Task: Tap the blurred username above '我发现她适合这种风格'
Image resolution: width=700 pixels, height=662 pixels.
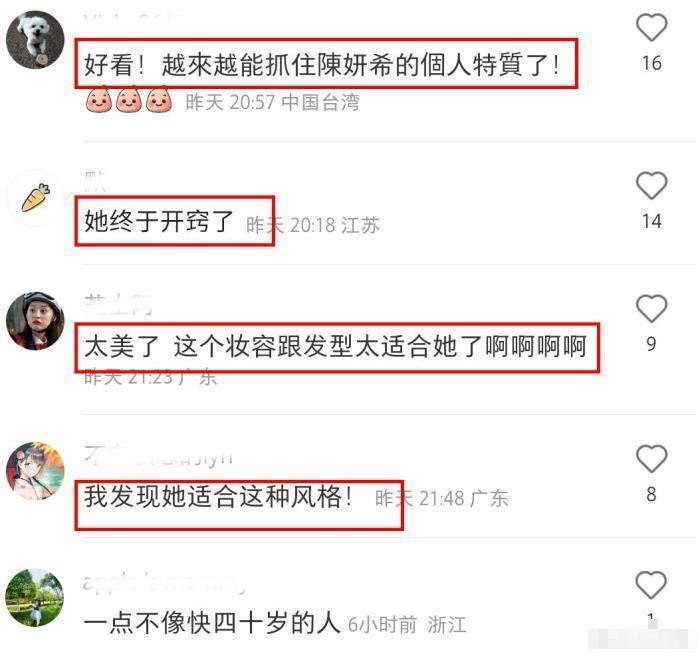Action: (158, 456)
